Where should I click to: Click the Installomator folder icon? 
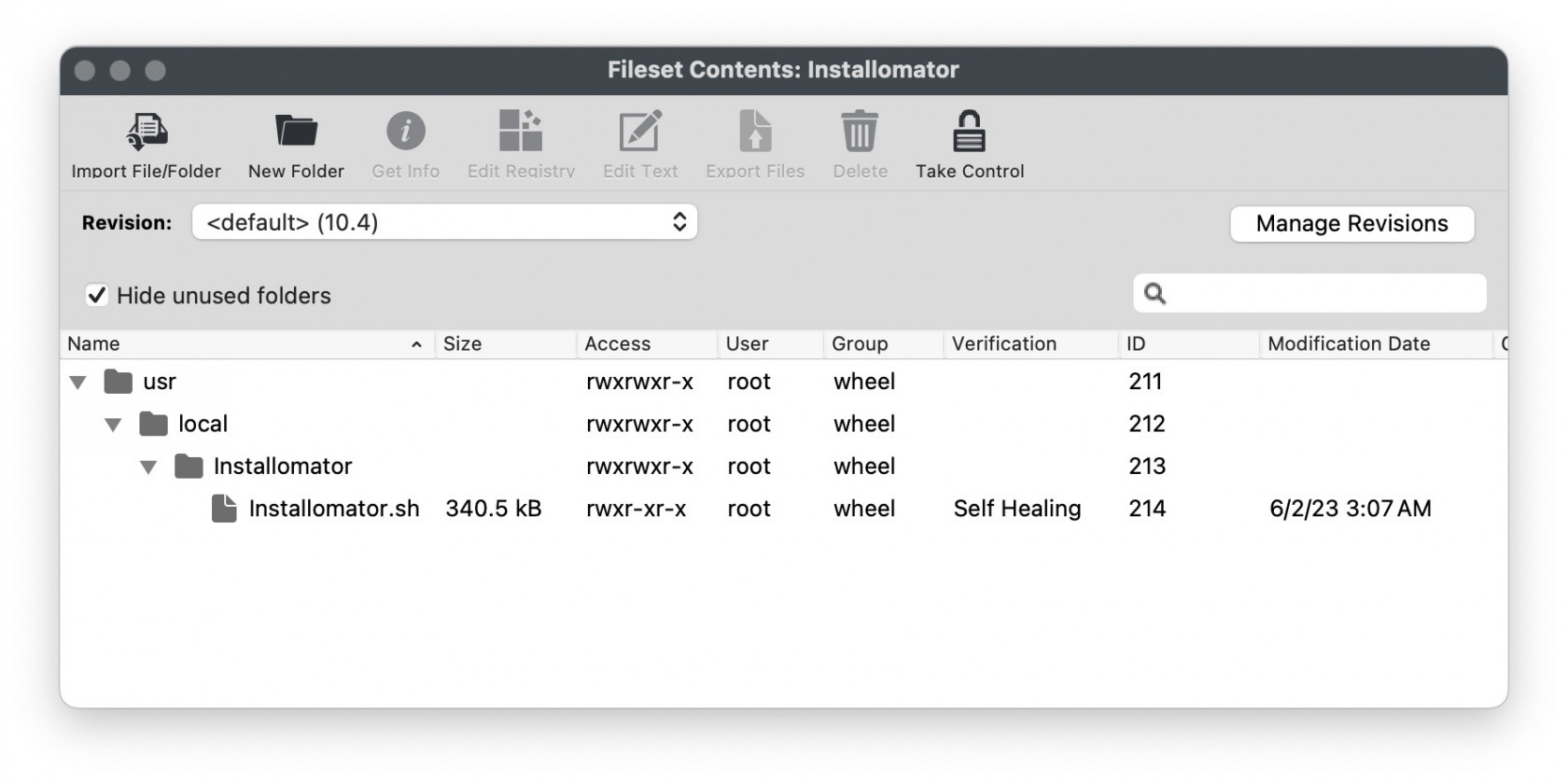(189, 466)
